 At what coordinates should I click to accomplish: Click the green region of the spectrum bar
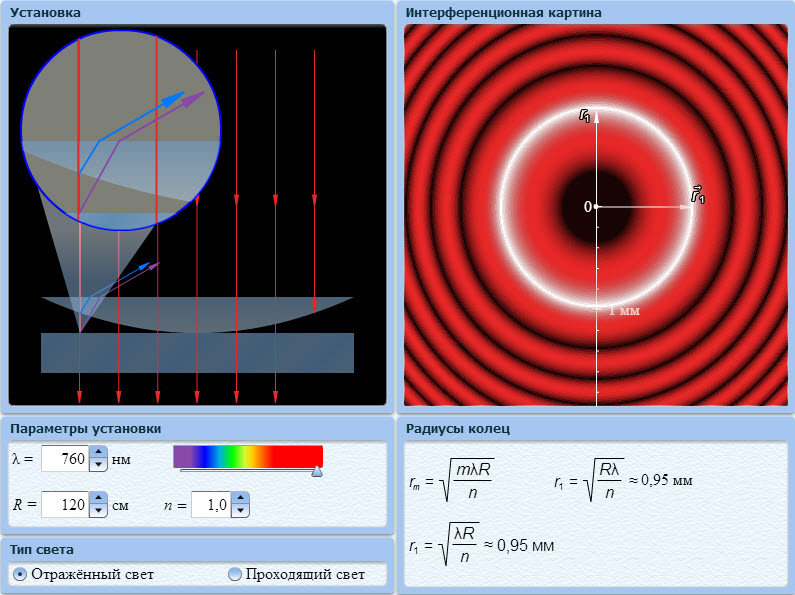click(x=235, y=457)
